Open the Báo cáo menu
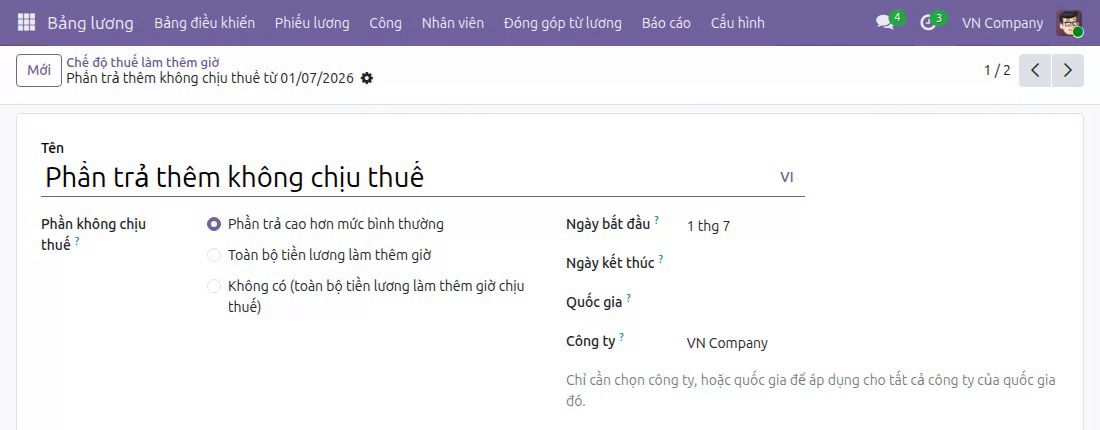This screenshot has height=430, width=1100. click(666, 23)
